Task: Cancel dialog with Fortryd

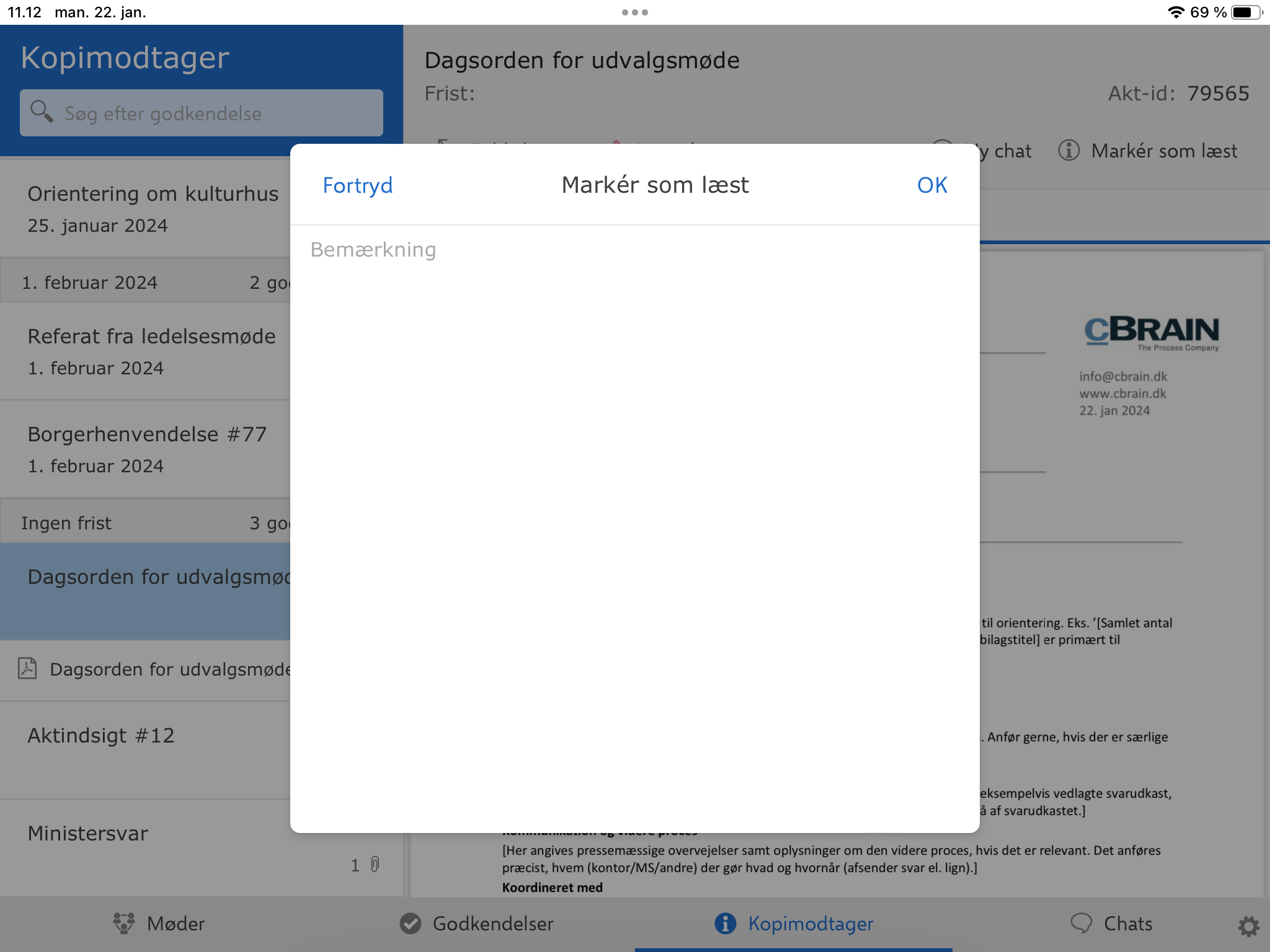Action: pyautogui.click(x=357, y=185)
